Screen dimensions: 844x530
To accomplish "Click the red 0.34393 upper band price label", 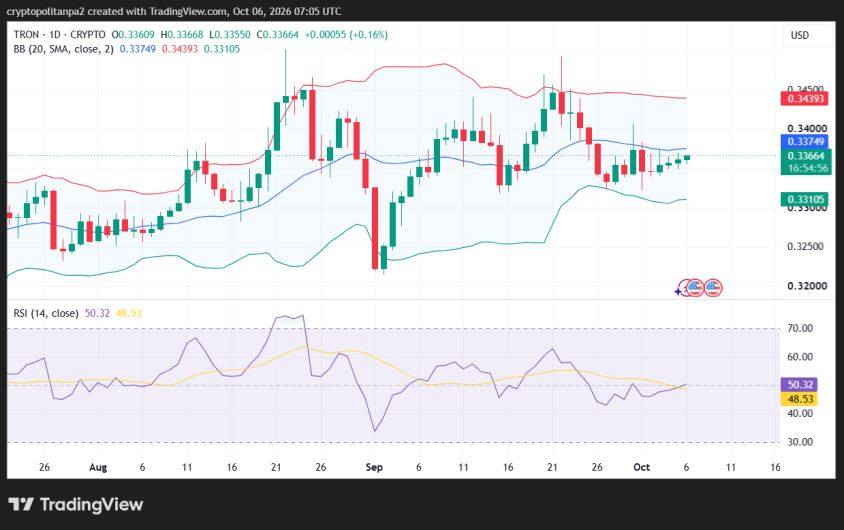I will 805,98.
